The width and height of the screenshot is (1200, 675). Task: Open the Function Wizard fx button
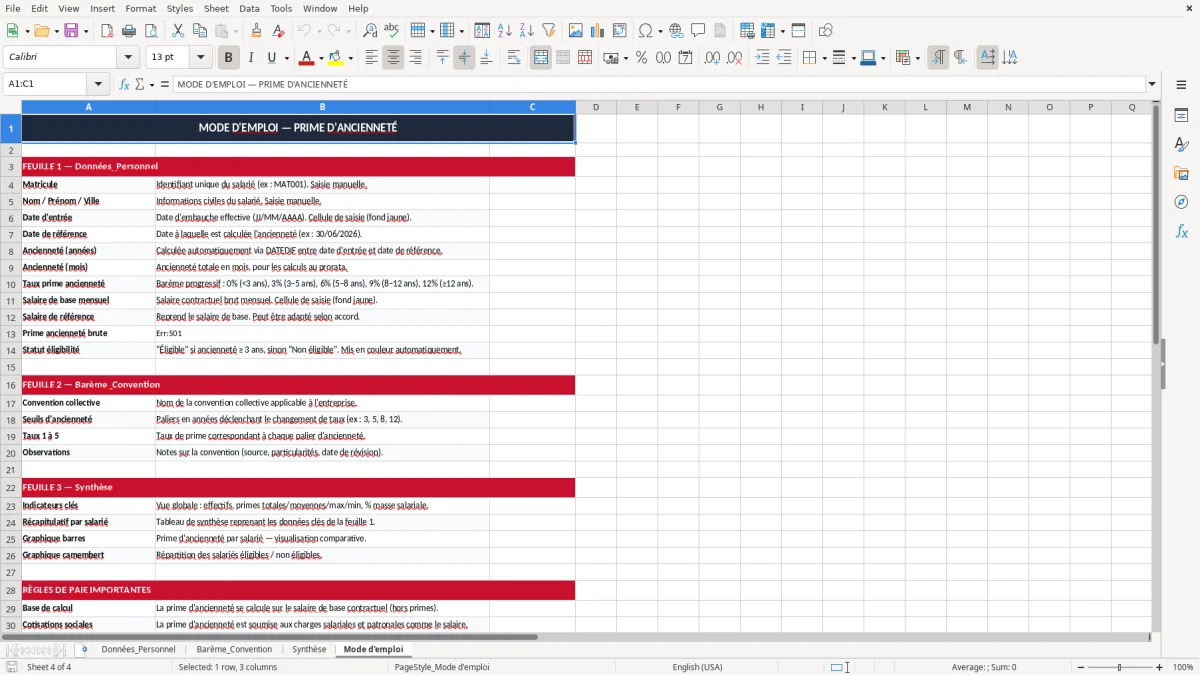click(124, 85)
